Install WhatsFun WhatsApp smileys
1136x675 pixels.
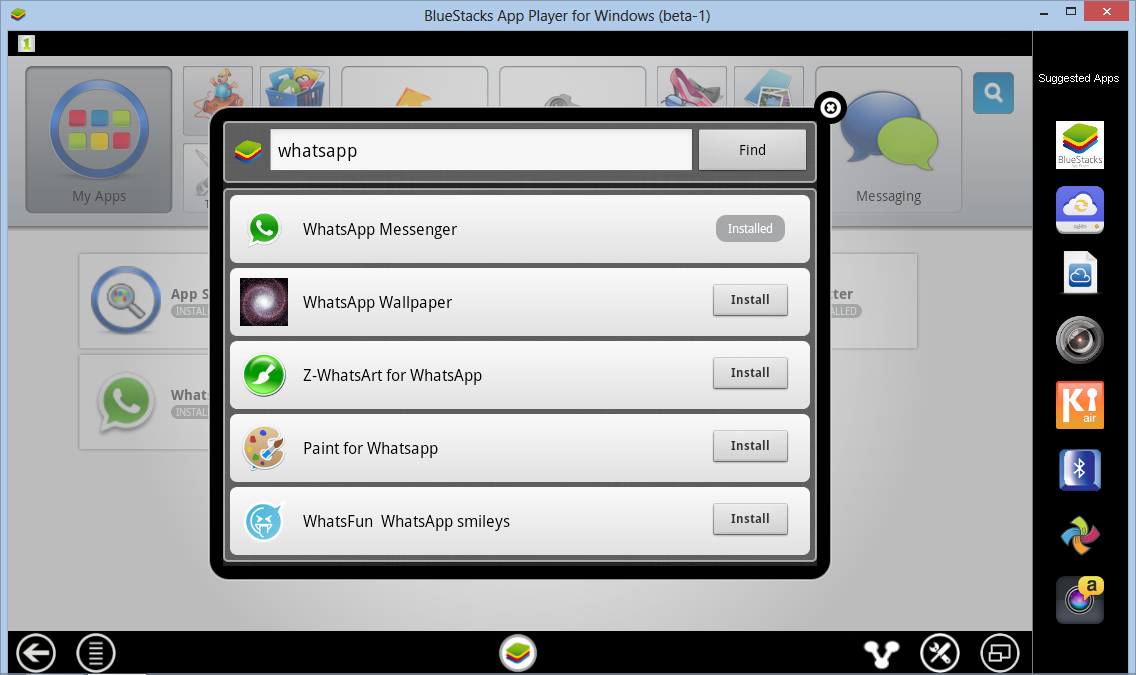pyautogui.click(x=750, y=519)
